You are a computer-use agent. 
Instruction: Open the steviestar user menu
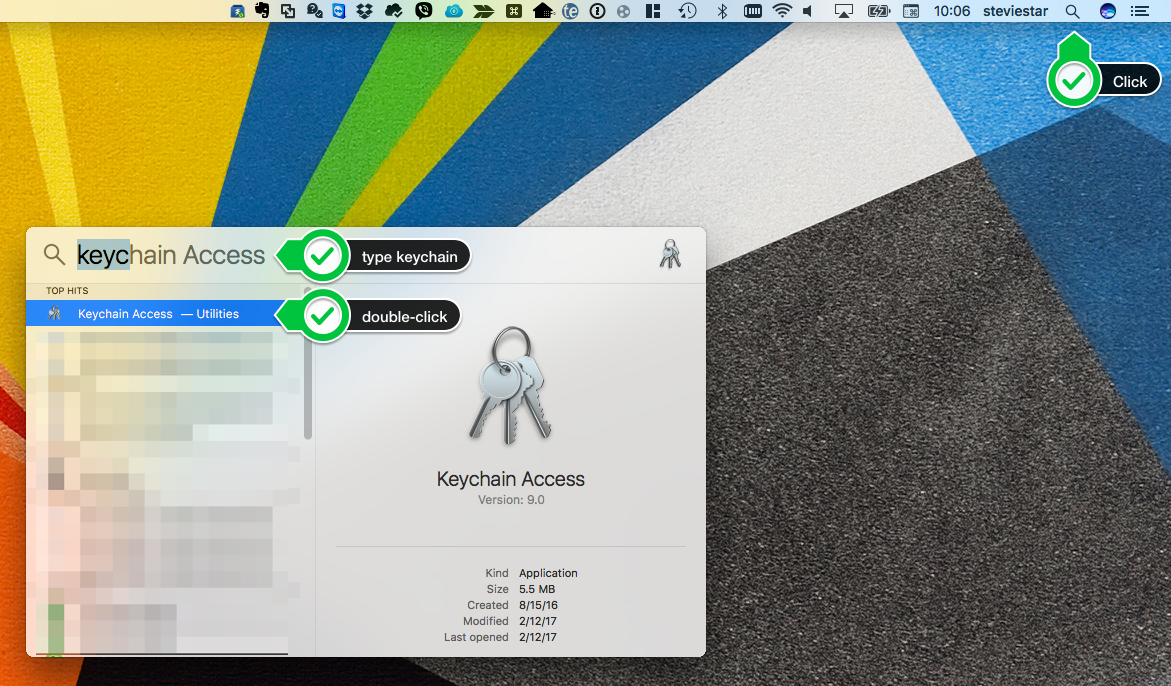[1016, 11]
